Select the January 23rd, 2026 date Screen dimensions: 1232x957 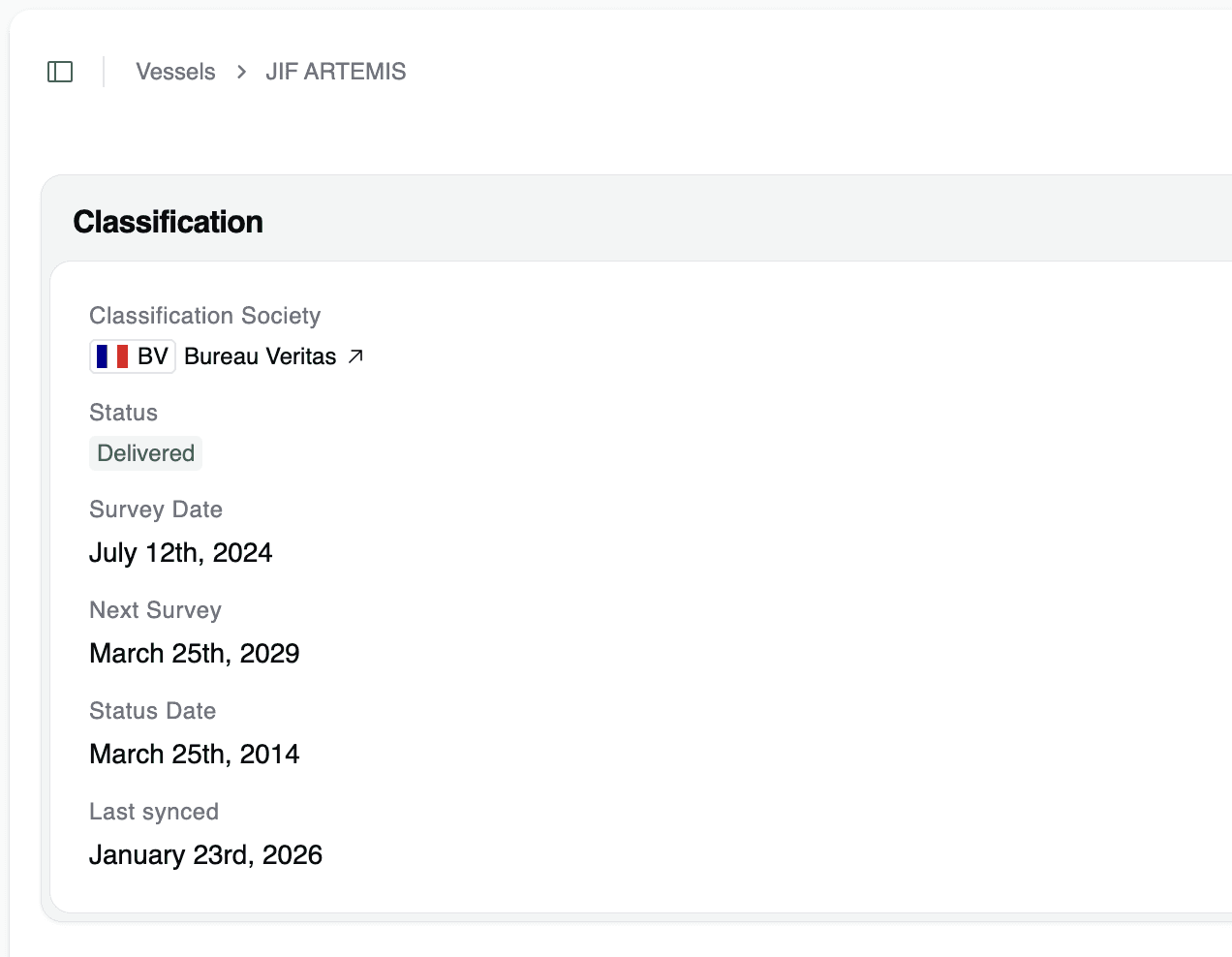point(205,855)
